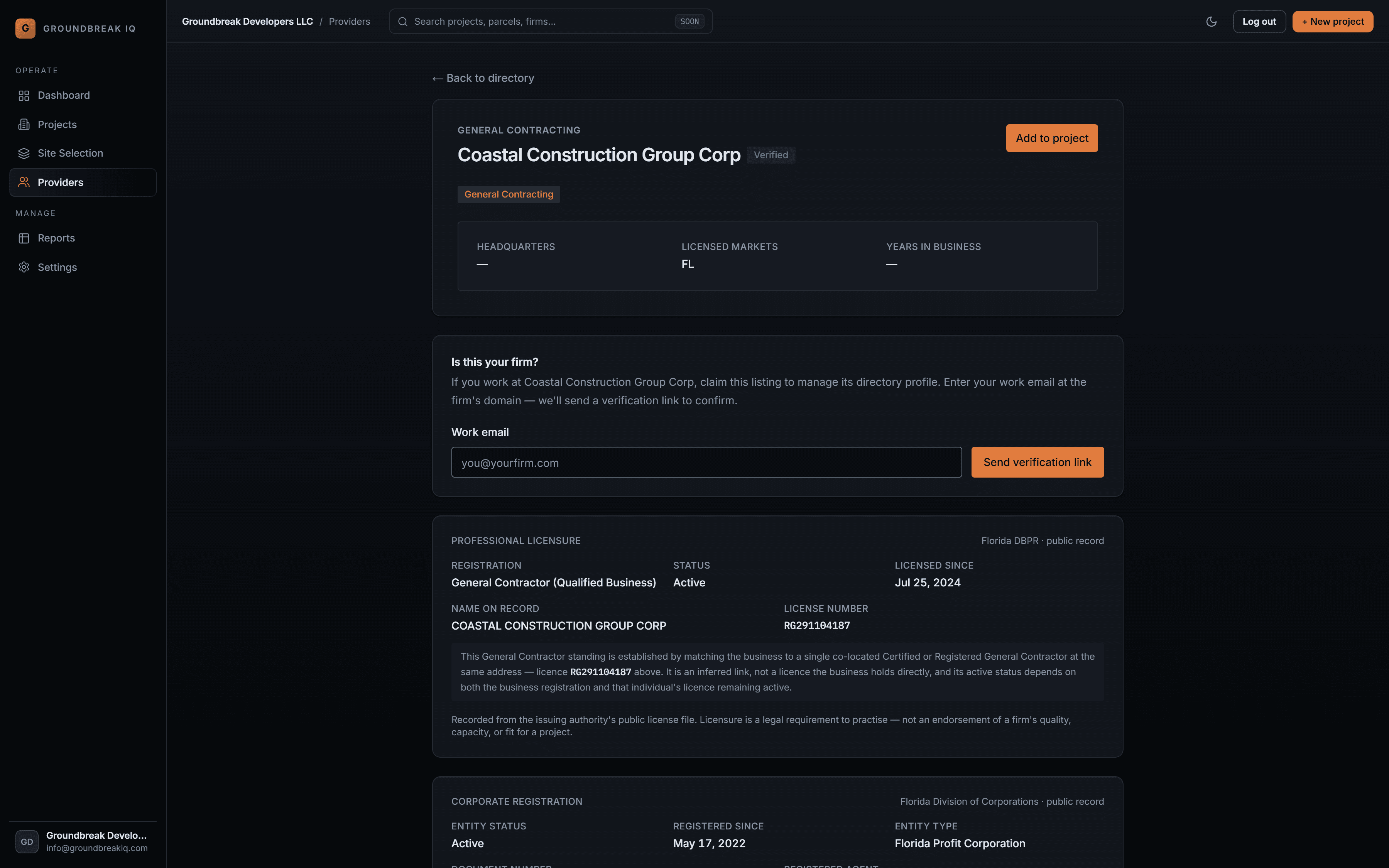Click the Settings gear icon
This screenshot has width=1389, height=868.
[24, 267]
